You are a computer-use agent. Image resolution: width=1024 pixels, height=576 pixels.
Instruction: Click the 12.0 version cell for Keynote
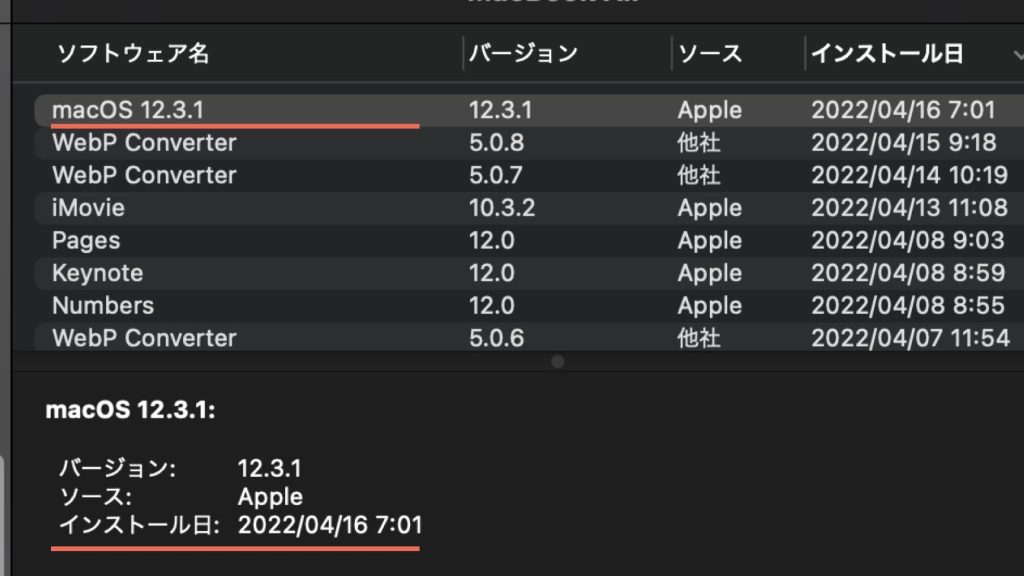pyautogui.click(x=492, y=273)
